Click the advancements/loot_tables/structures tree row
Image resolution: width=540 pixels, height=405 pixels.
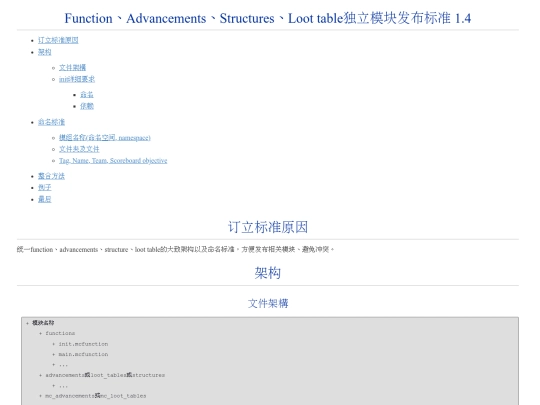(x=105, y=375)
